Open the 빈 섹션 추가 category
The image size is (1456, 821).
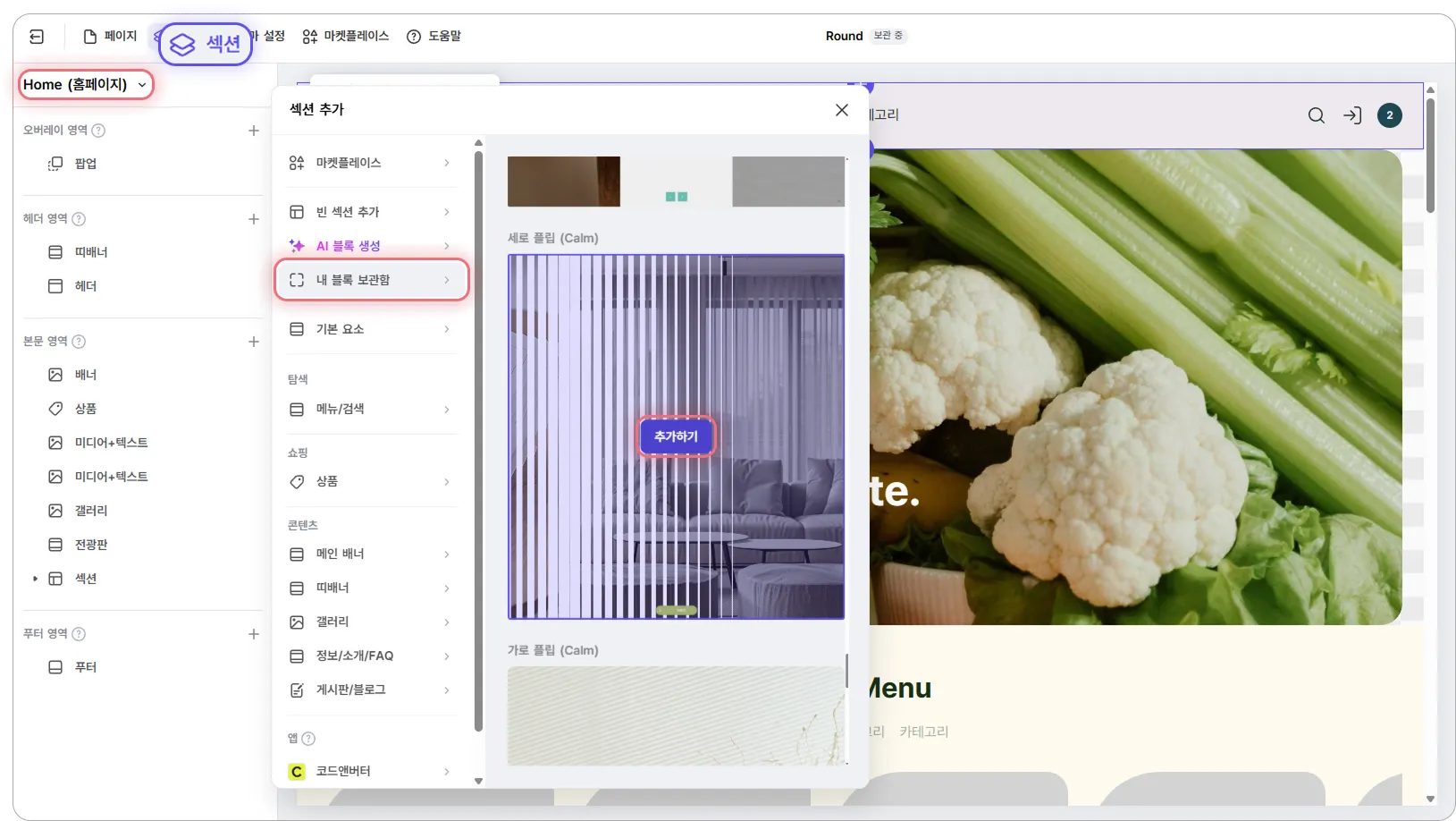[371, 212]
